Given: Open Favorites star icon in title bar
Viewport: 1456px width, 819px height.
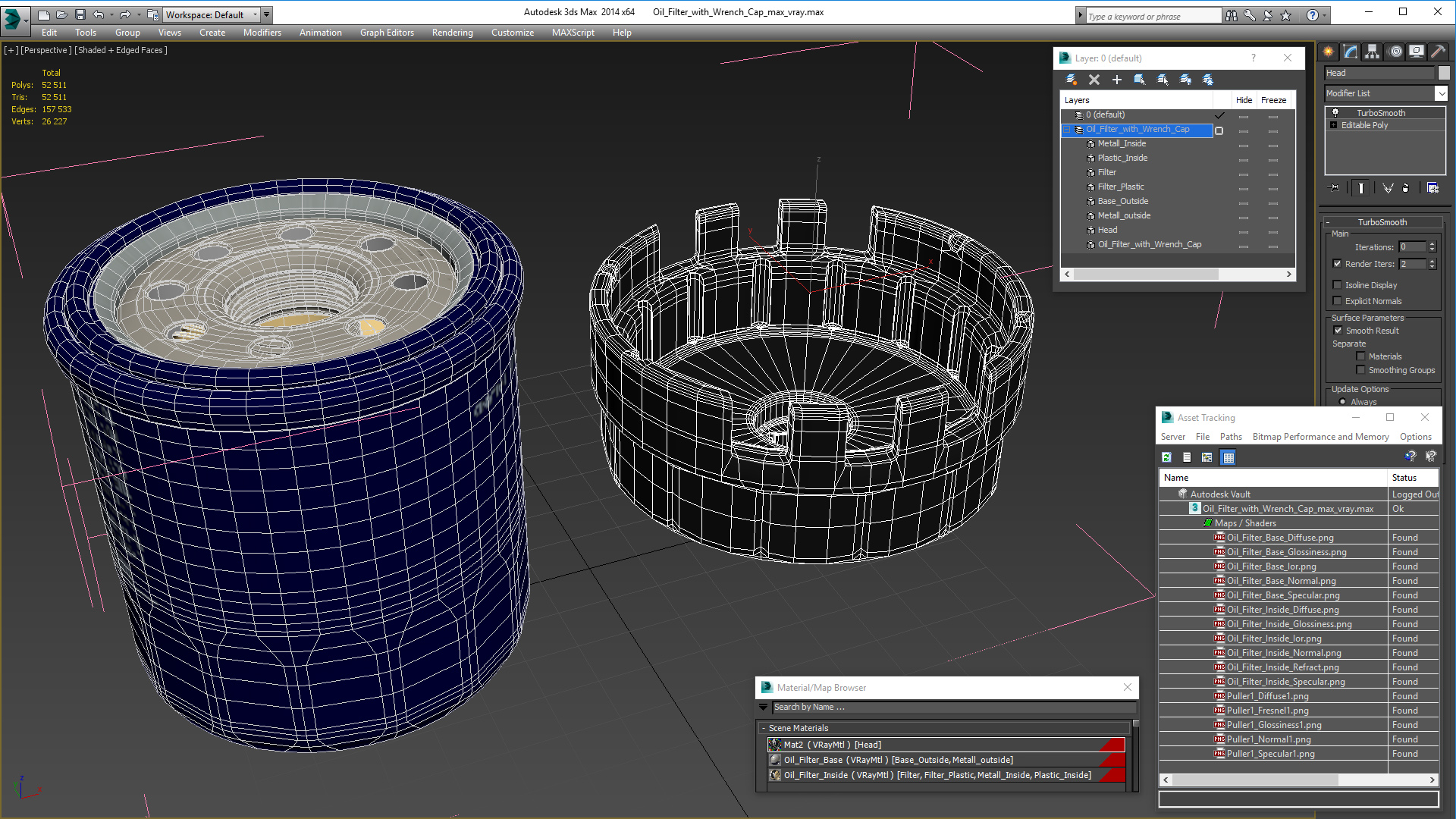Looking at the screenshot, I should 1286,15.
